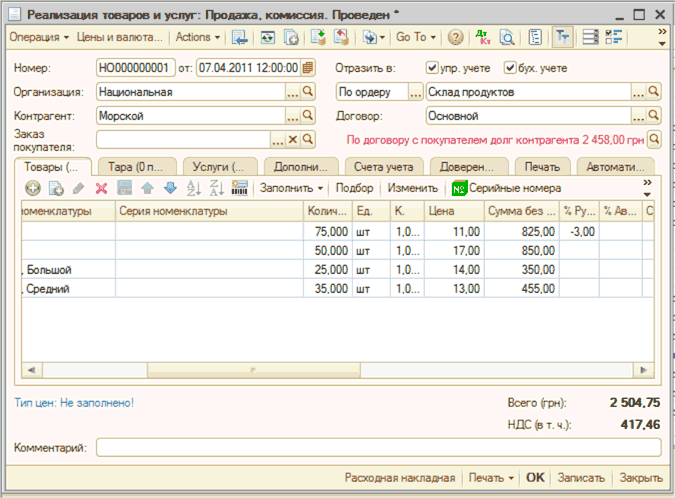Open the Печать dropdown at bottom
The width and height of the screenshot is (675, 498).
click(491, 478)
